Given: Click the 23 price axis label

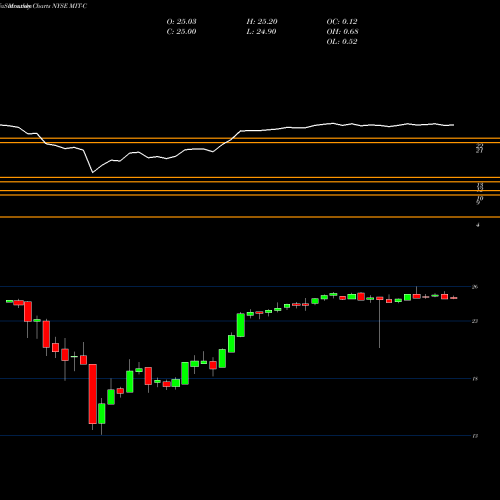Looking at the screenshot, I should click(x=475, y=321).
